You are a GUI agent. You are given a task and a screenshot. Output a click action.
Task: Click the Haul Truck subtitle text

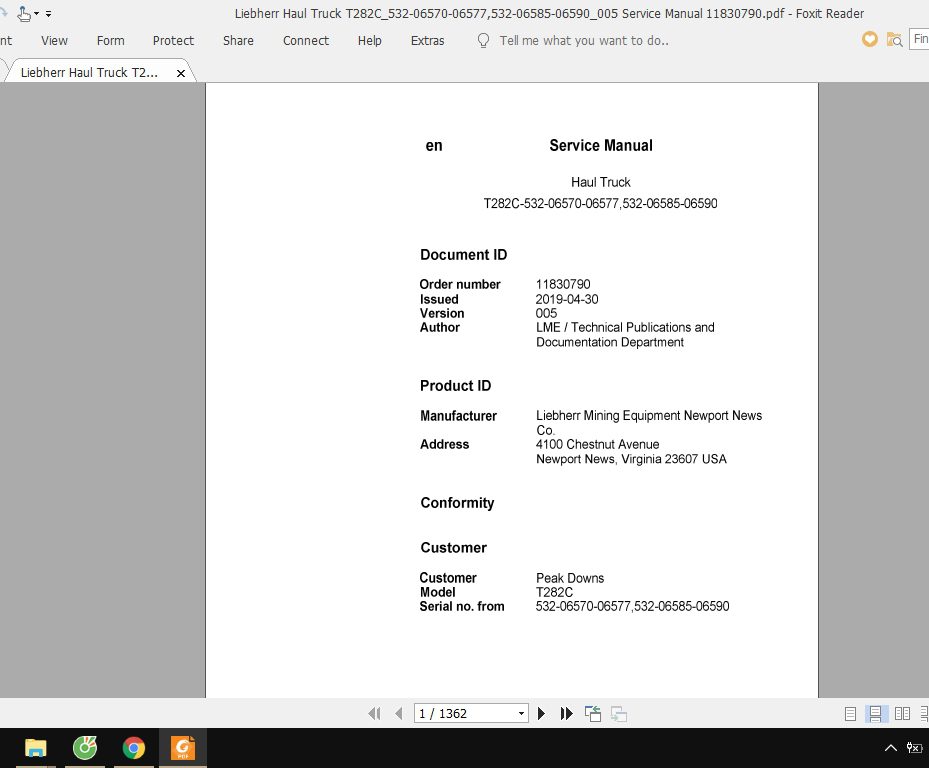pyautogui.click(x=601, y=182)
